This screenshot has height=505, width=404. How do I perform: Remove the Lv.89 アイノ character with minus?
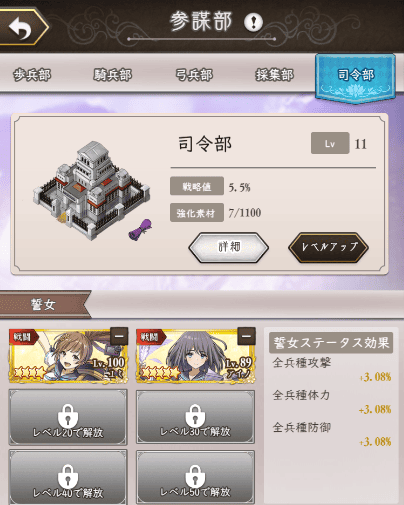pyautogui.click(x=246, y=336)
